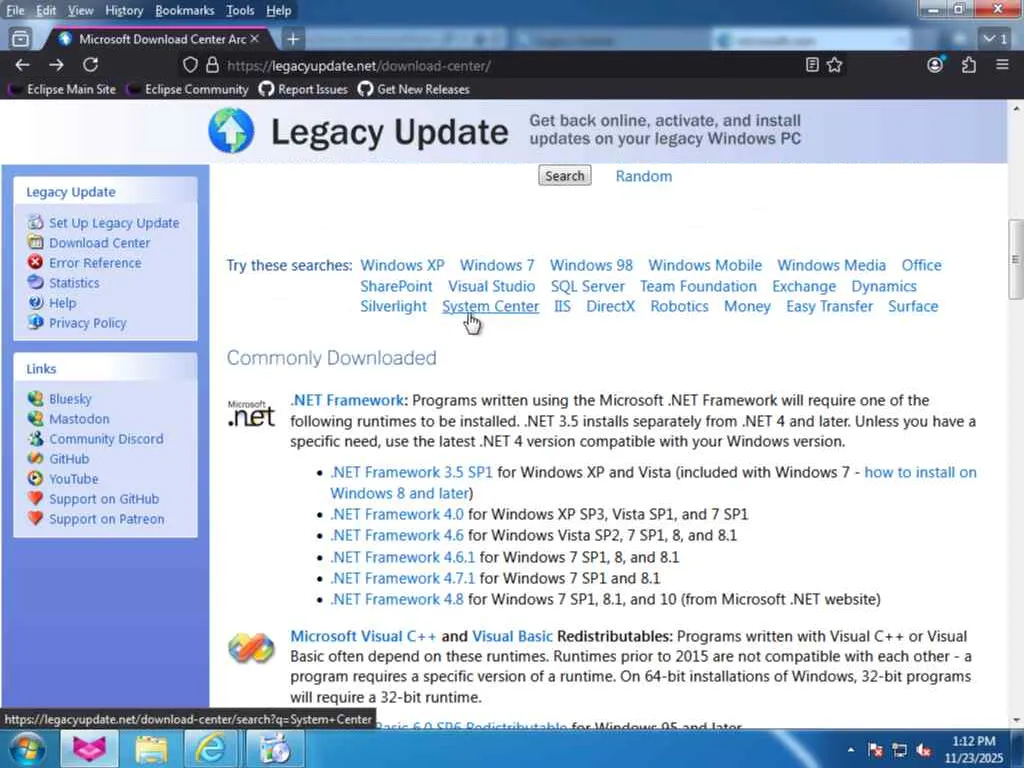Open the Microsoft Visual C++ link

pyautogui.click(x=363, y=636)
